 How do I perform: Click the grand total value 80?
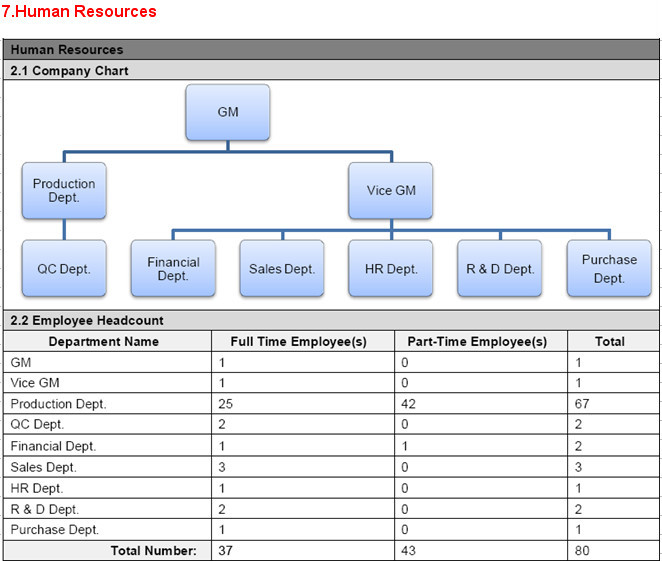coord(582,550)
